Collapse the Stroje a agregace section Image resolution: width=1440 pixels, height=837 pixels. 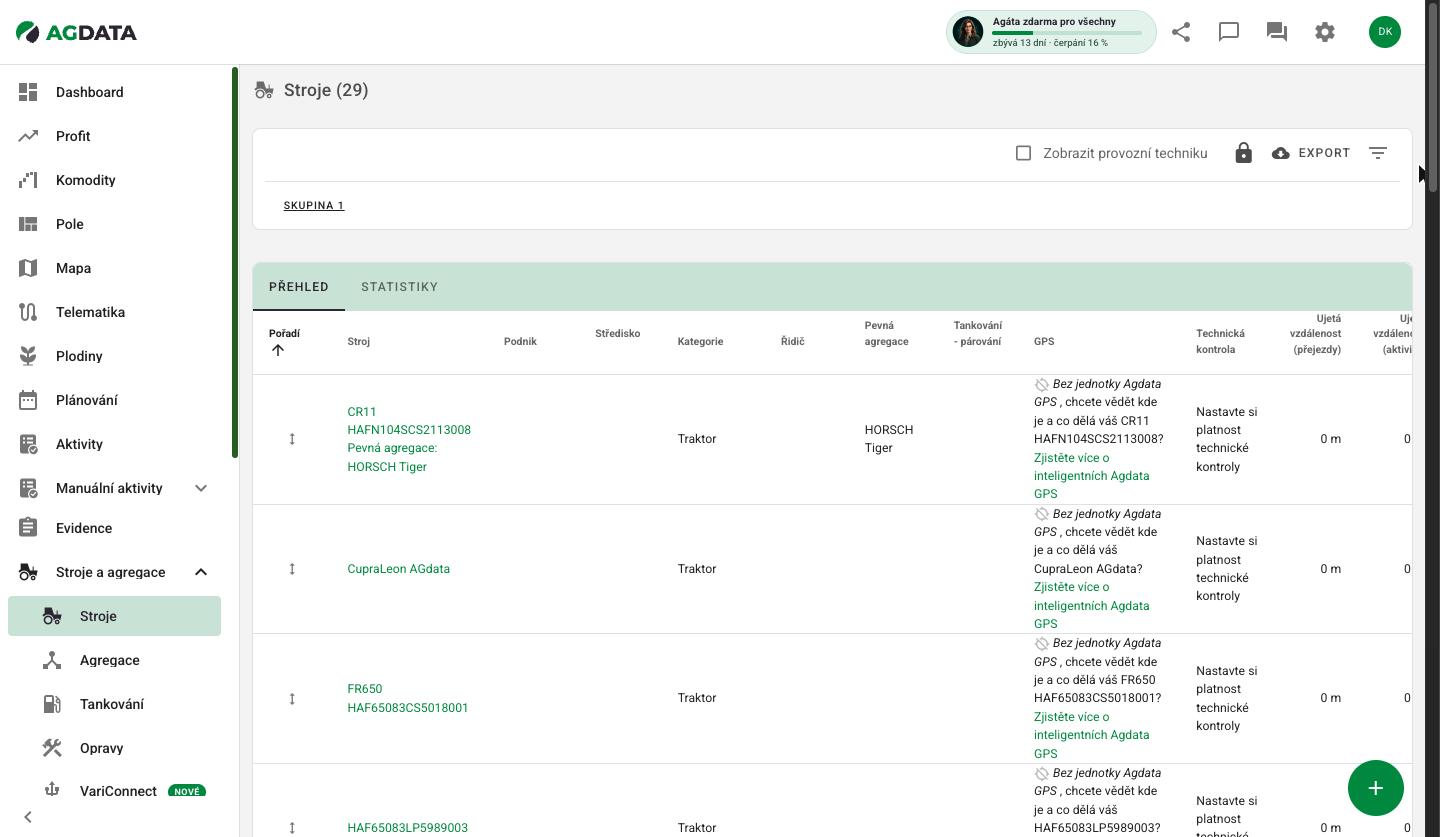tap(201, 572)
